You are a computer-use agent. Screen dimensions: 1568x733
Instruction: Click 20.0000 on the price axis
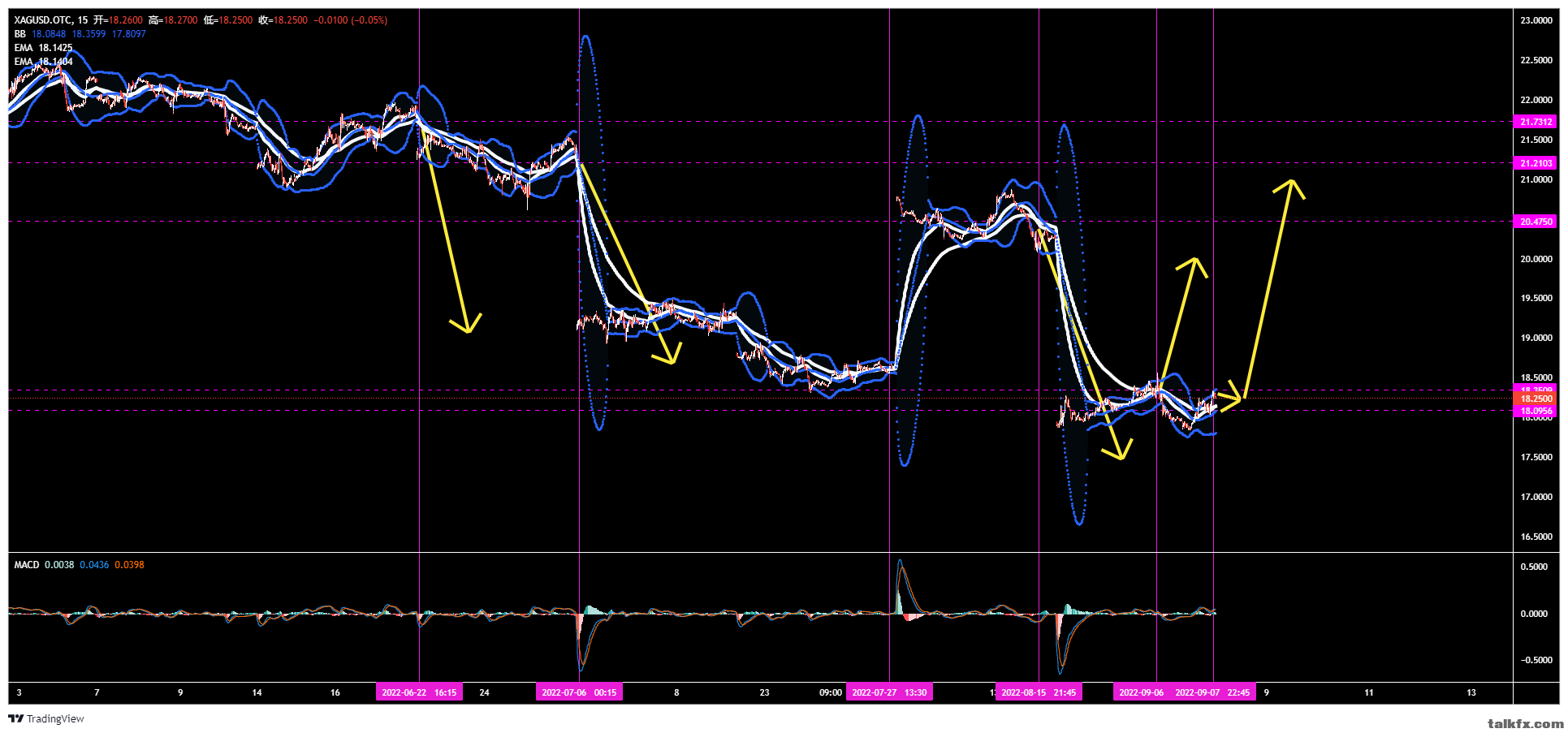(x=1536, y=259)
